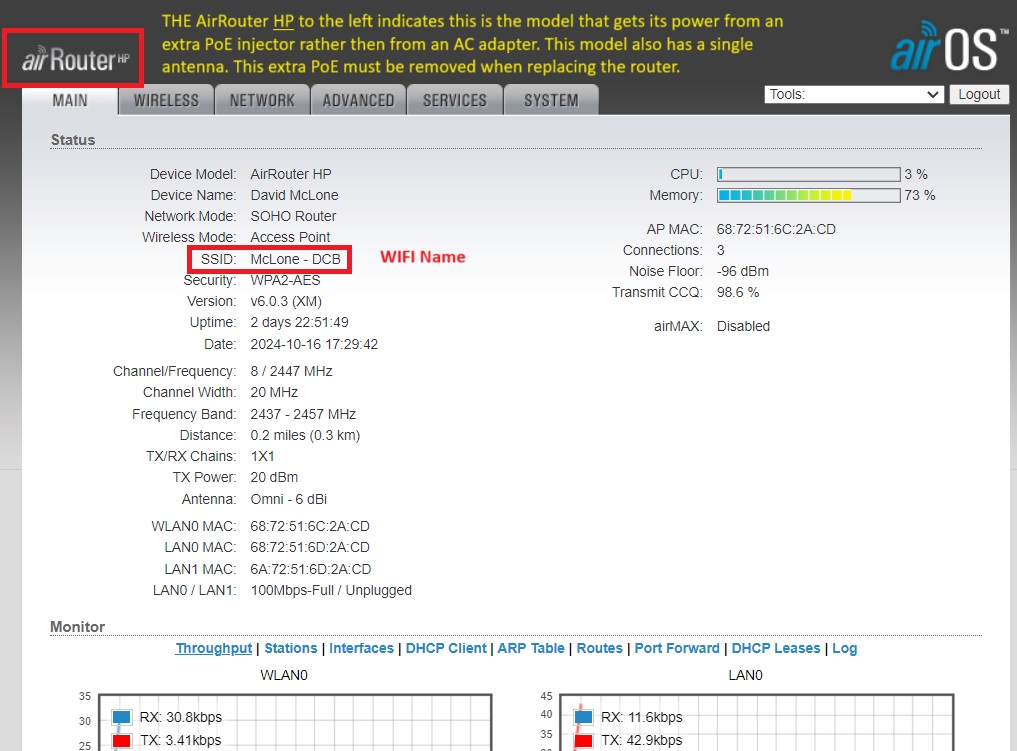Open the Port Forward link
The image size is (1017, 751).
(x=676, y=648)
